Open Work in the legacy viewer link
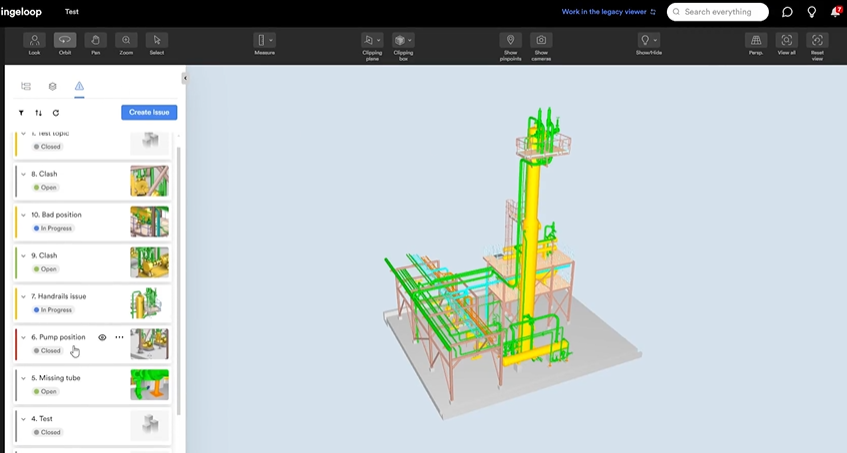 [609, 12]
